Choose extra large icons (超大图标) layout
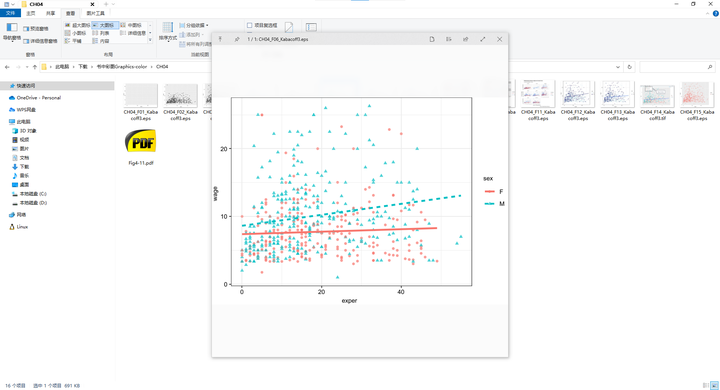Viewport: 720px width, 390px height. 78,25
